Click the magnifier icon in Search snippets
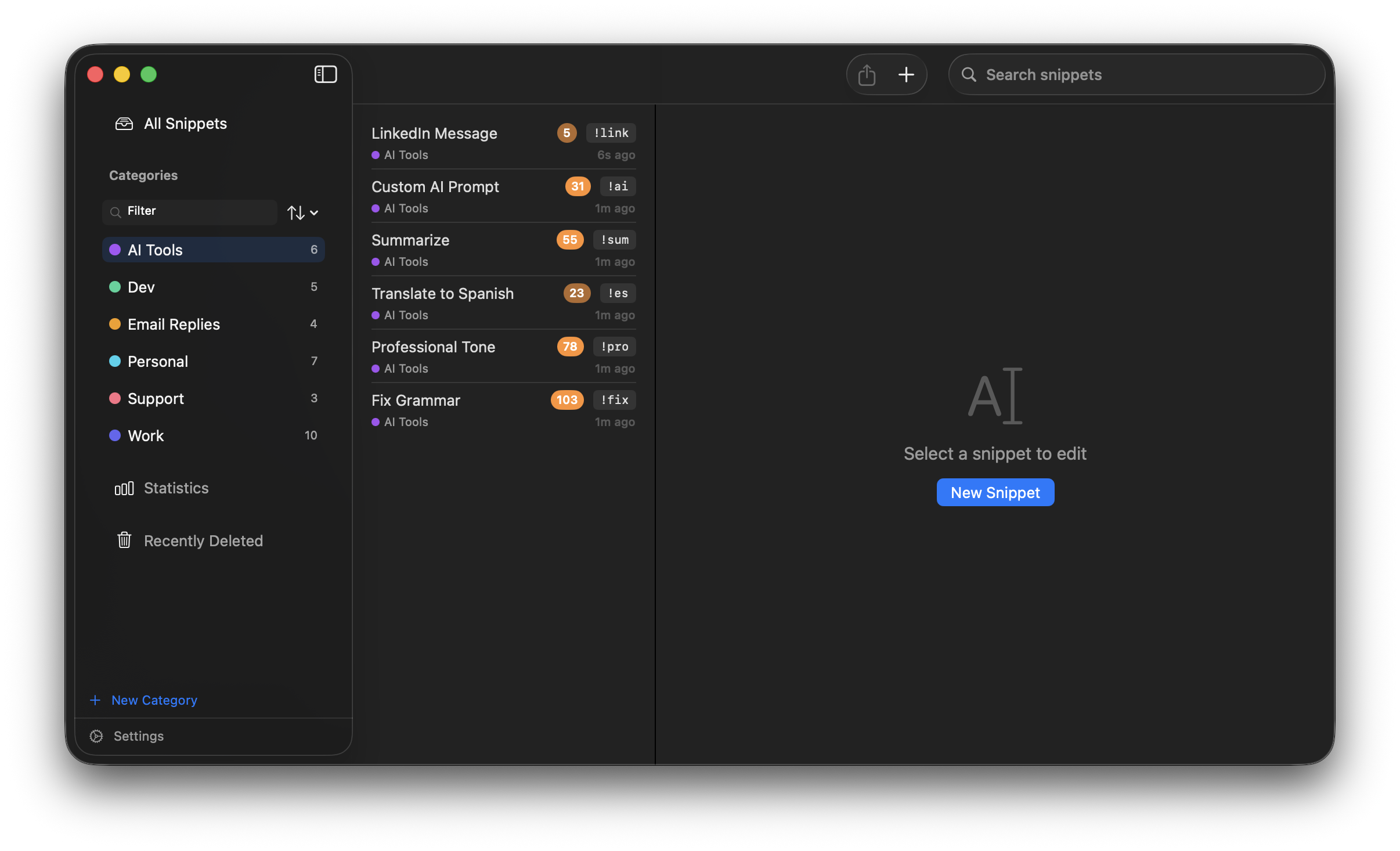Image resolution: width=1400 pixels, height=851 pixels. [969, 74]
